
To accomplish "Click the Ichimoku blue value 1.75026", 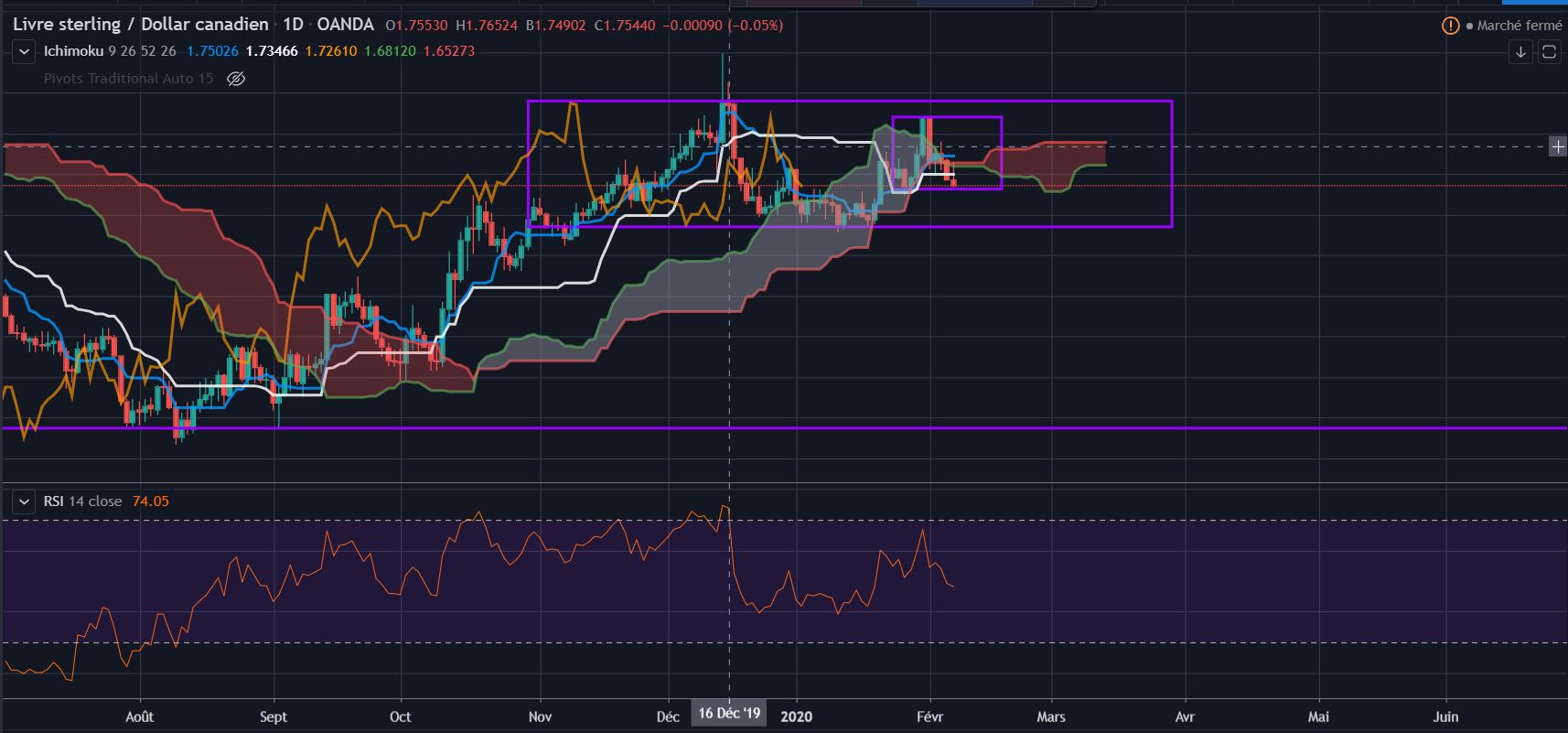I will pyautogui.click(x=212, y=51).
